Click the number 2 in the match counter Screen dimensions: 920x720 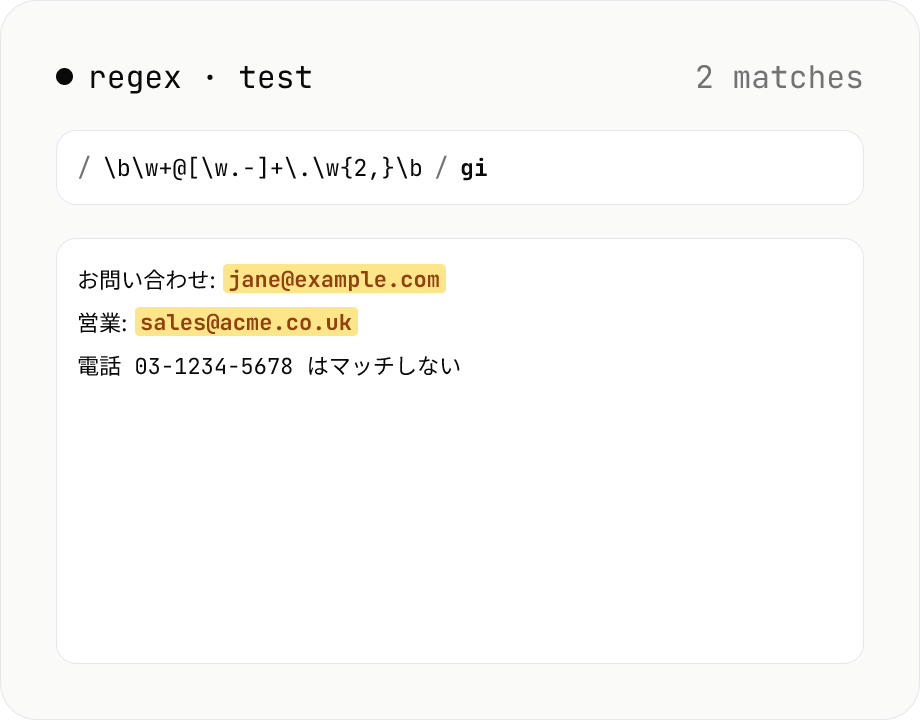[705, 77]
